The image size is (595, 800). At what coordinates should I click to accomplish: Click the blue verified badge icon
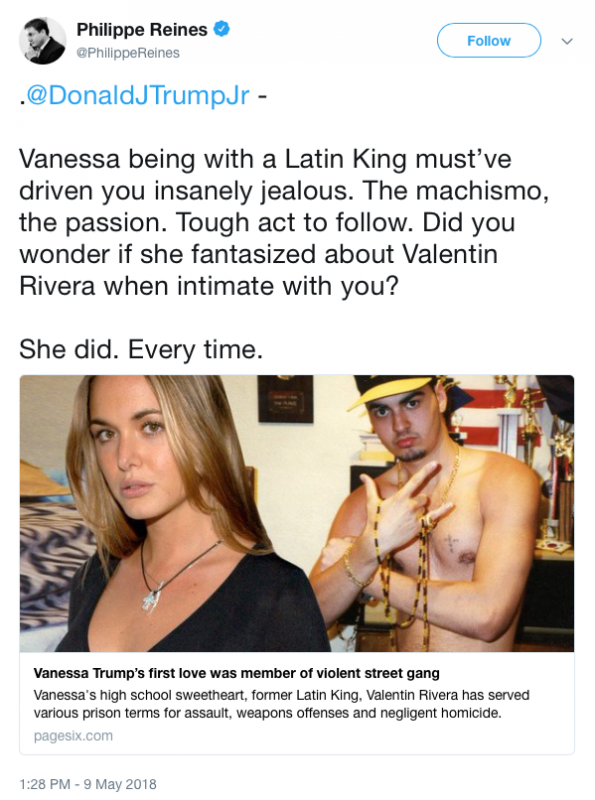(221, 29)
